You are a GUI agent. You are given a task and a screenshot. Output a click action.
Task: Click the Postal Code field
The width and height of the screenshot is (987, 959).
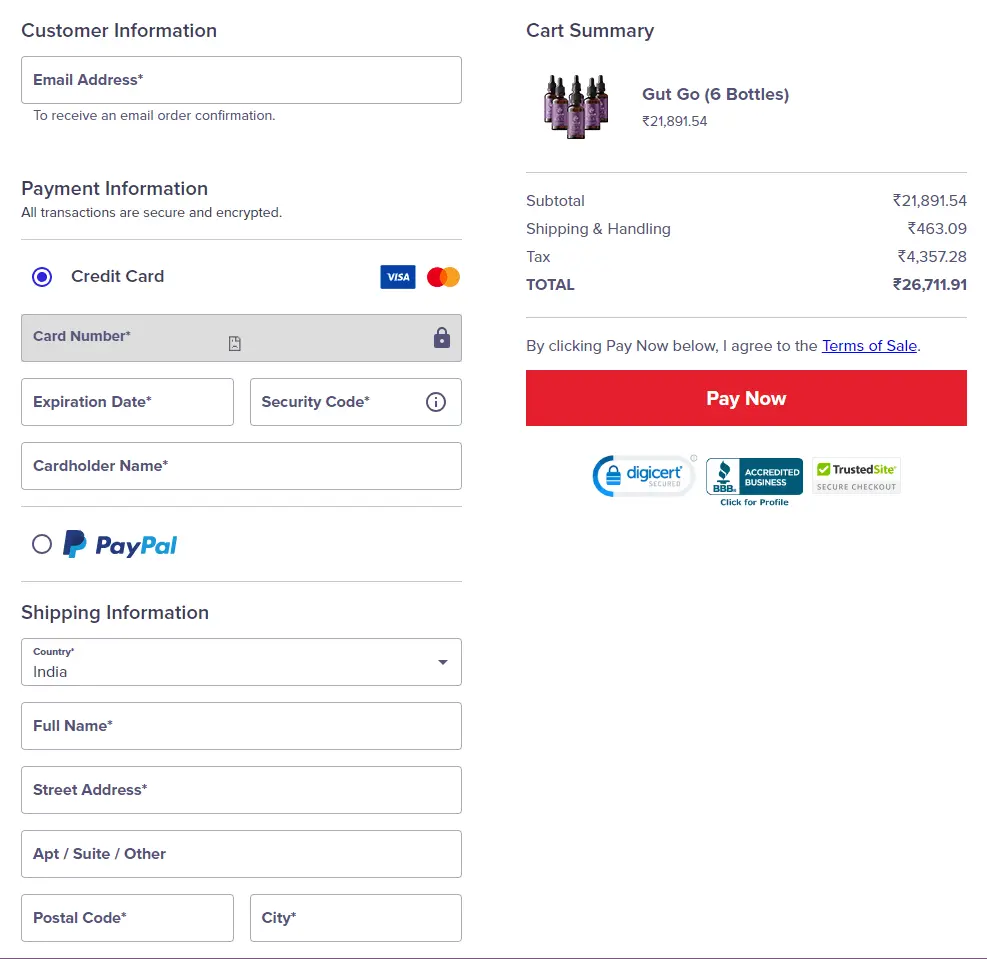127,918
